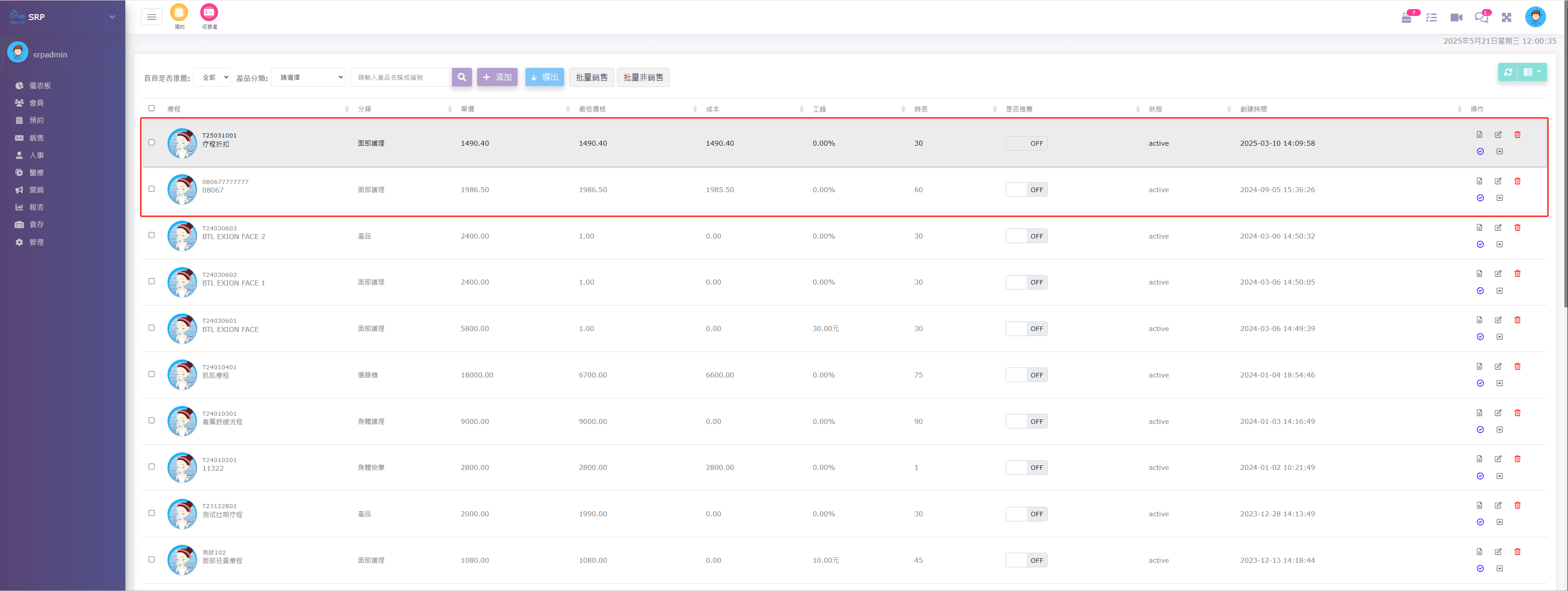Open the task checklist icon
This screenshot has width=1568, height=591.
point(1432,17)
